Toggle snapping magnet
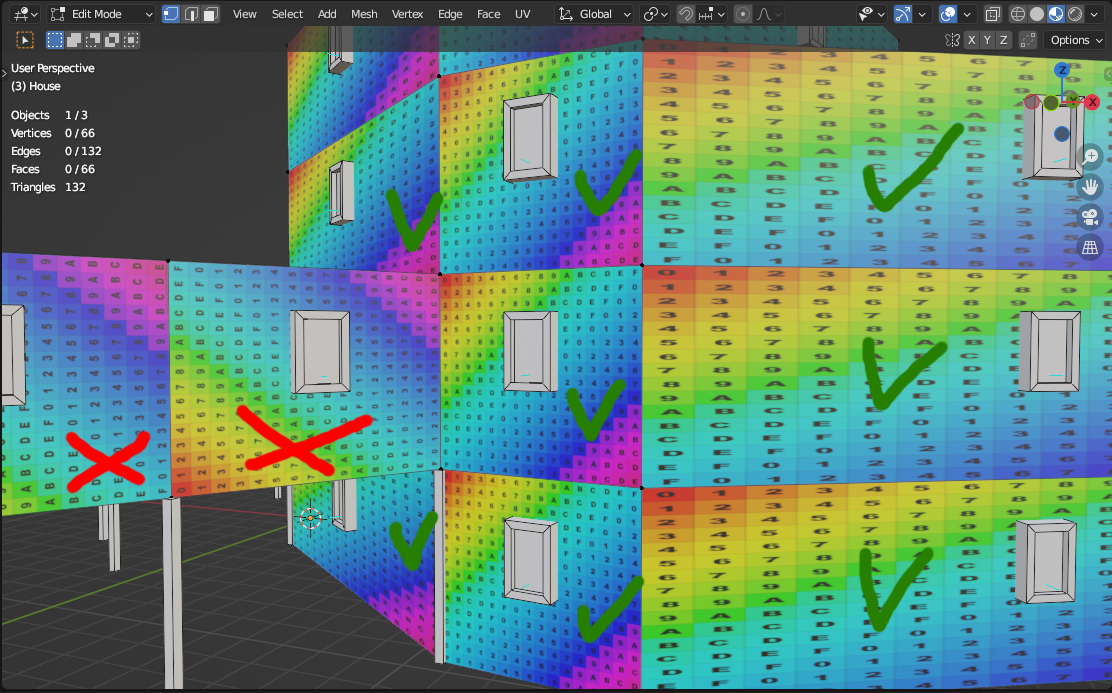1112x693 pixels. 686,14
